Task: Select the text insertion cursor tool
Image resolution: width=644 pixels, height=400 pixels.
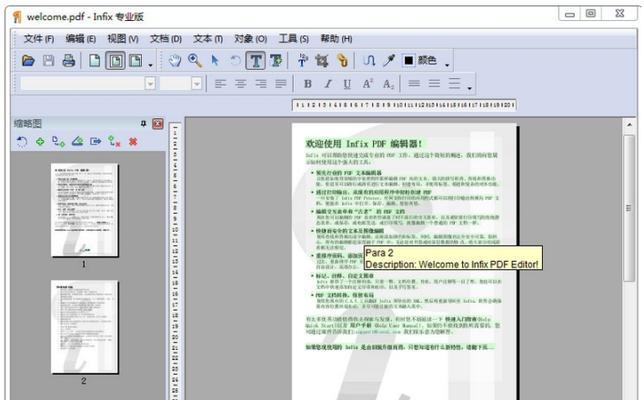Action: (303, 61)
